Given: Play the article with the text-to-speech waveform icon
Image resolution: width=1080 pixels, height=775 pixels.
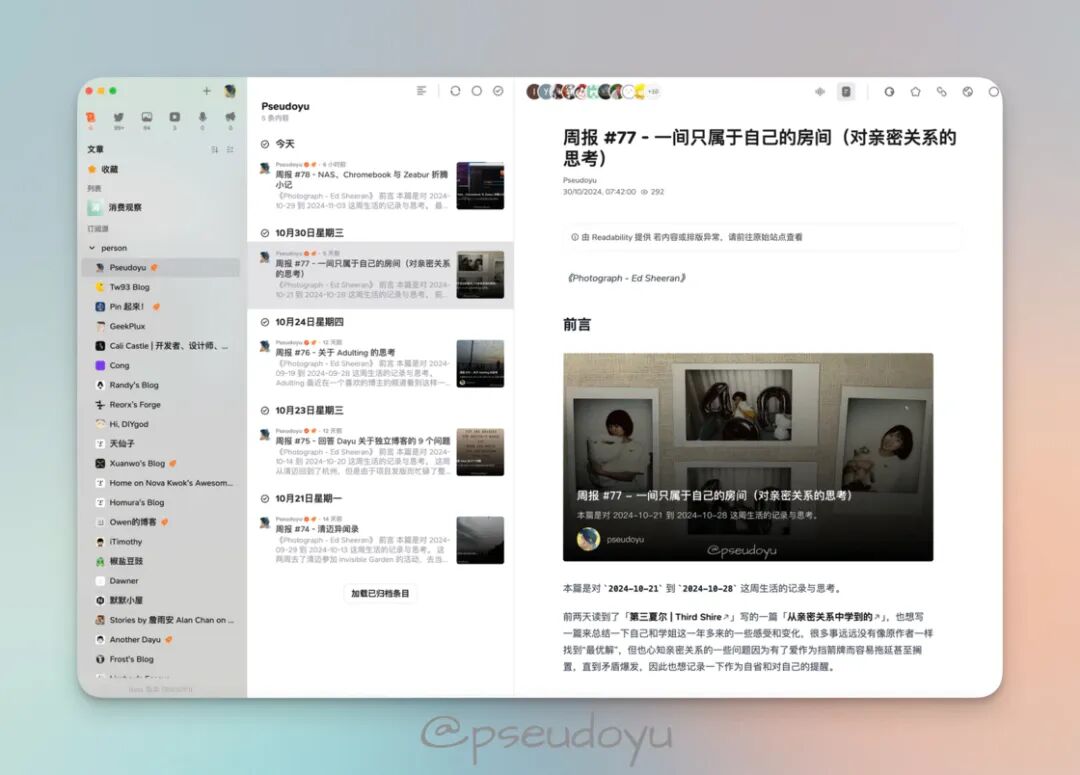Looking at the screenshot, I should 820,92.
